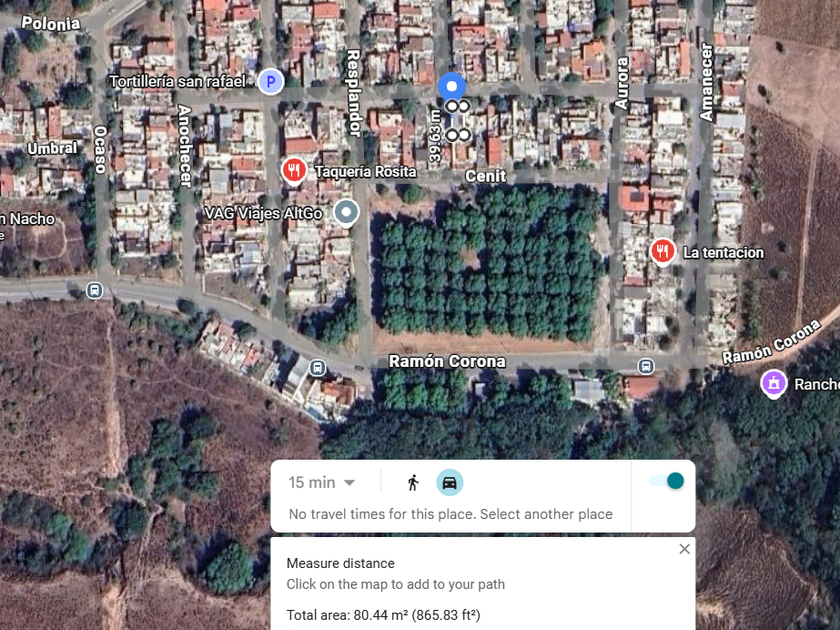Click the VAG Viajes AltGo marker

(x=346, y=213)
